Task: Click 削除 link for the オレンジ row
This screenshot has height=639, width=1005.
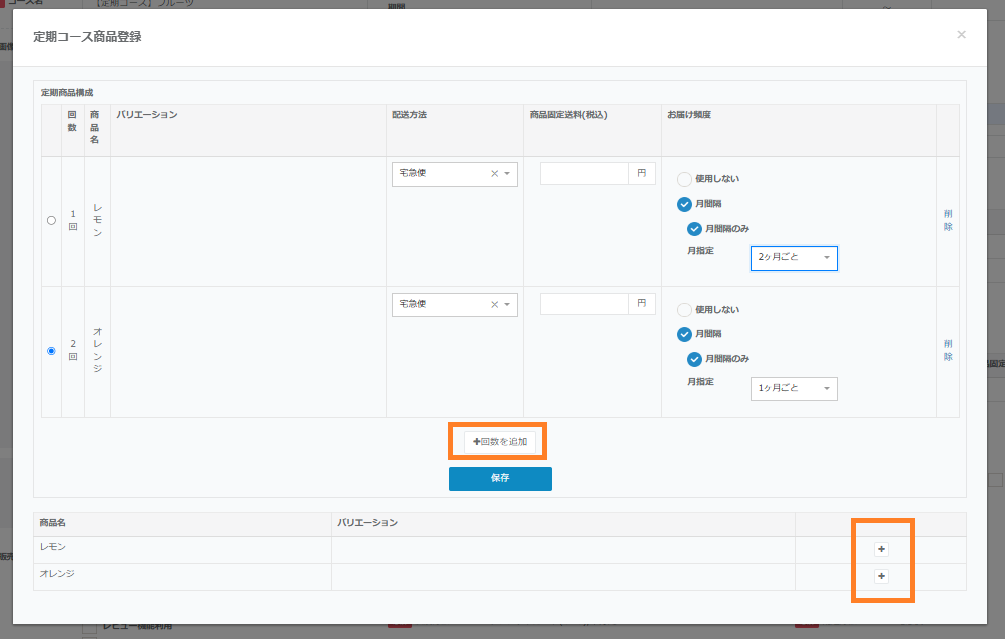Action: tap(948, 350)
